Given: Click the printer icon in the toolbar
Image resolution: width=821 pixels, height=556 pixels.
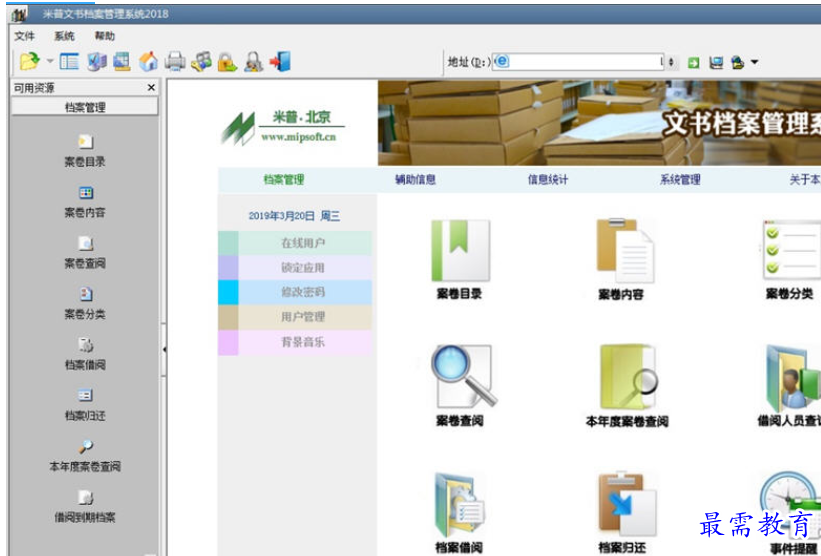Looking at the screenshot, I should 175,62.
